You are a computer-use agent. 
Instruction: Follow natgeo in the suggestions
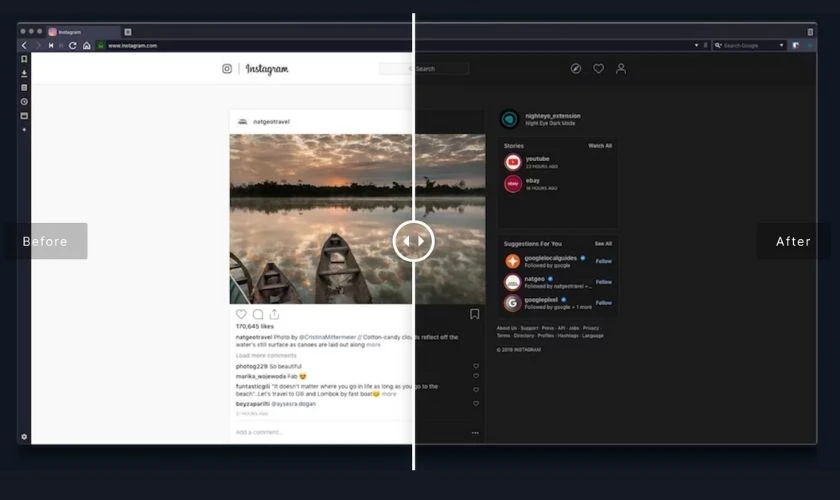coord(603,282)
